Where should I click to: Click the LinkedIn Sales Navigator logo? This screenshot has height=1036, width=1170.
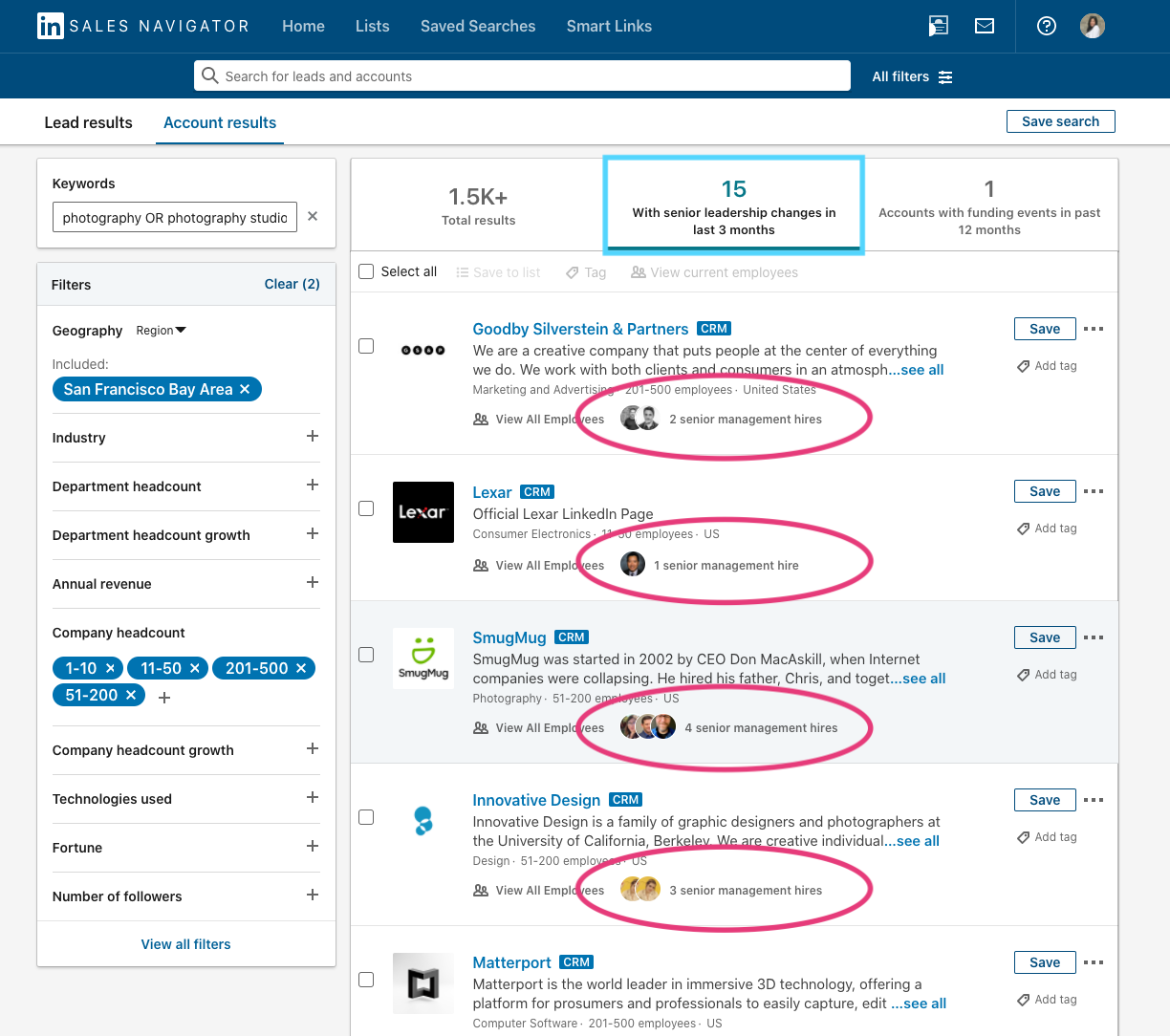pyautogui.click(x=142, y=26)
